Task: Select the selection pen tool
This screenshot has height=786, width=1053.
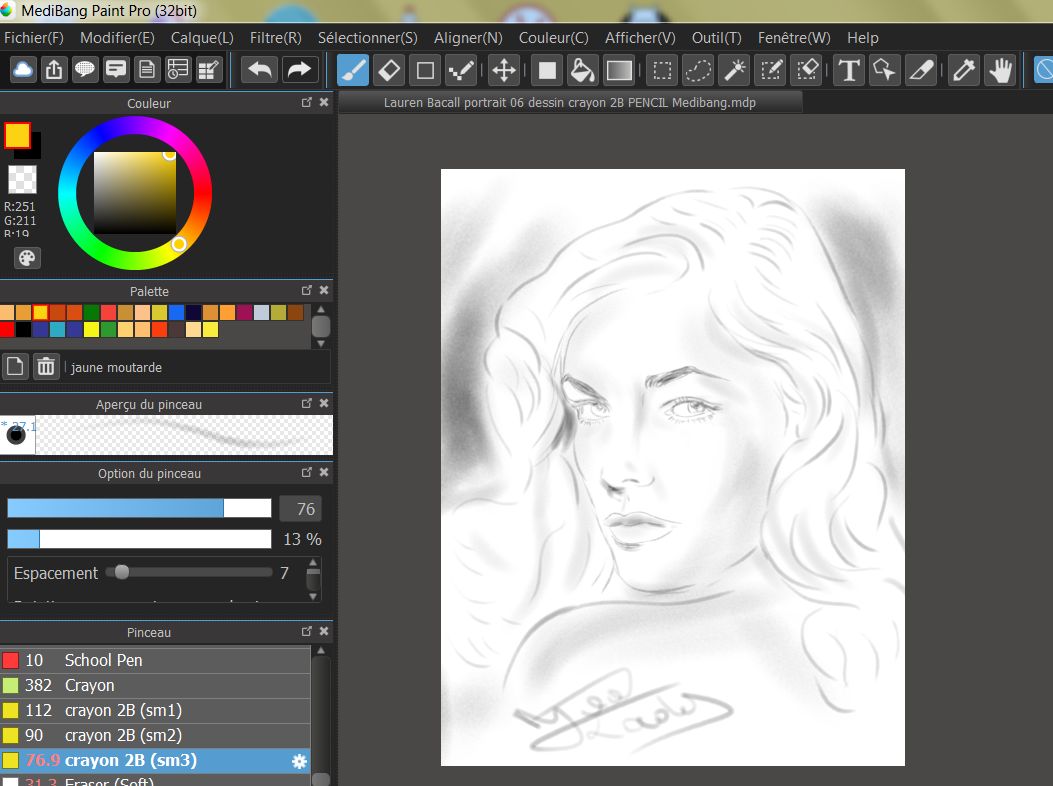Action: 771,70
